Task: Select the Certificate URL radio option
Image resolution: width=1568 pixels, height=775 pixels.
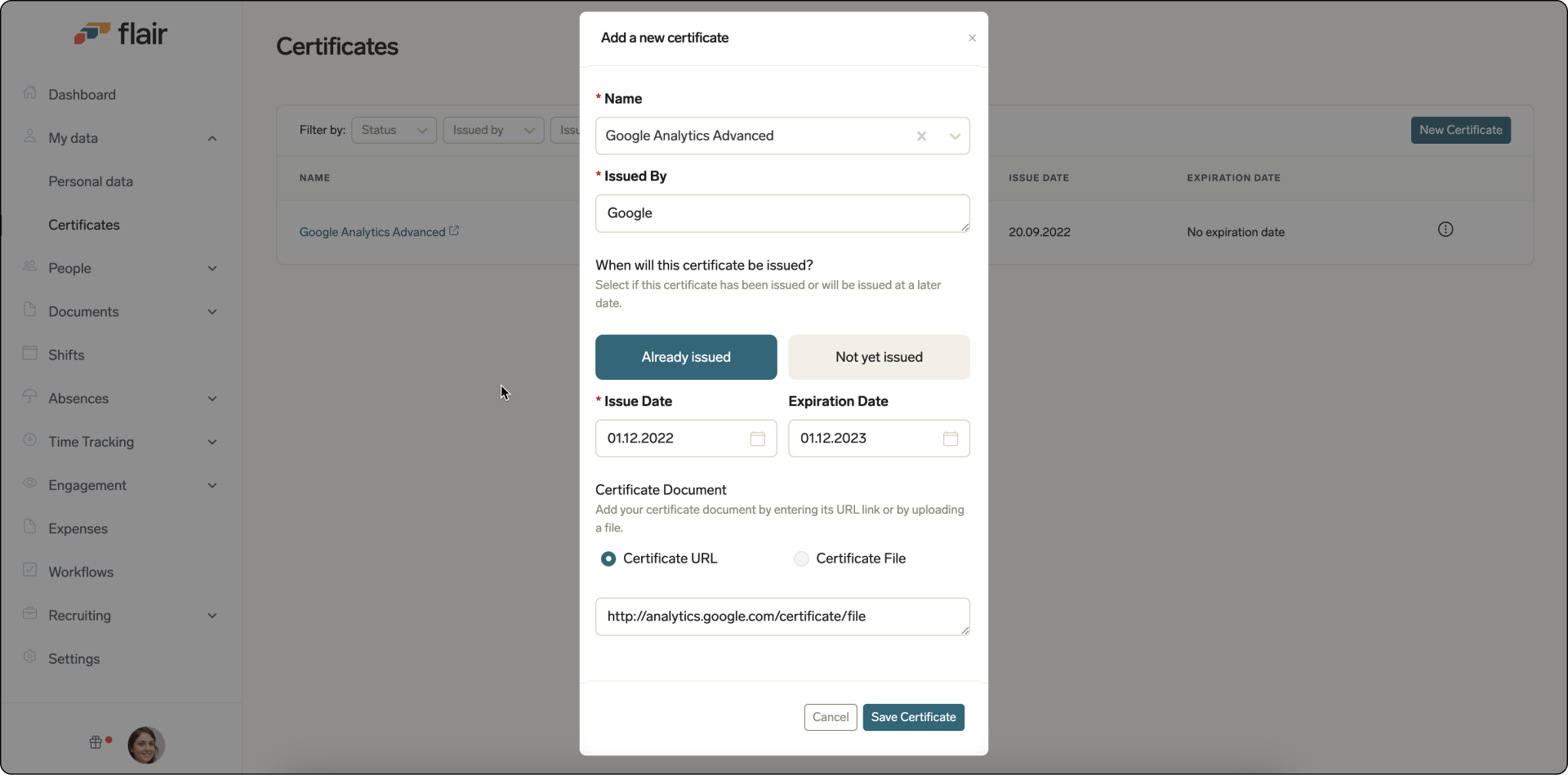Action: 608,559
